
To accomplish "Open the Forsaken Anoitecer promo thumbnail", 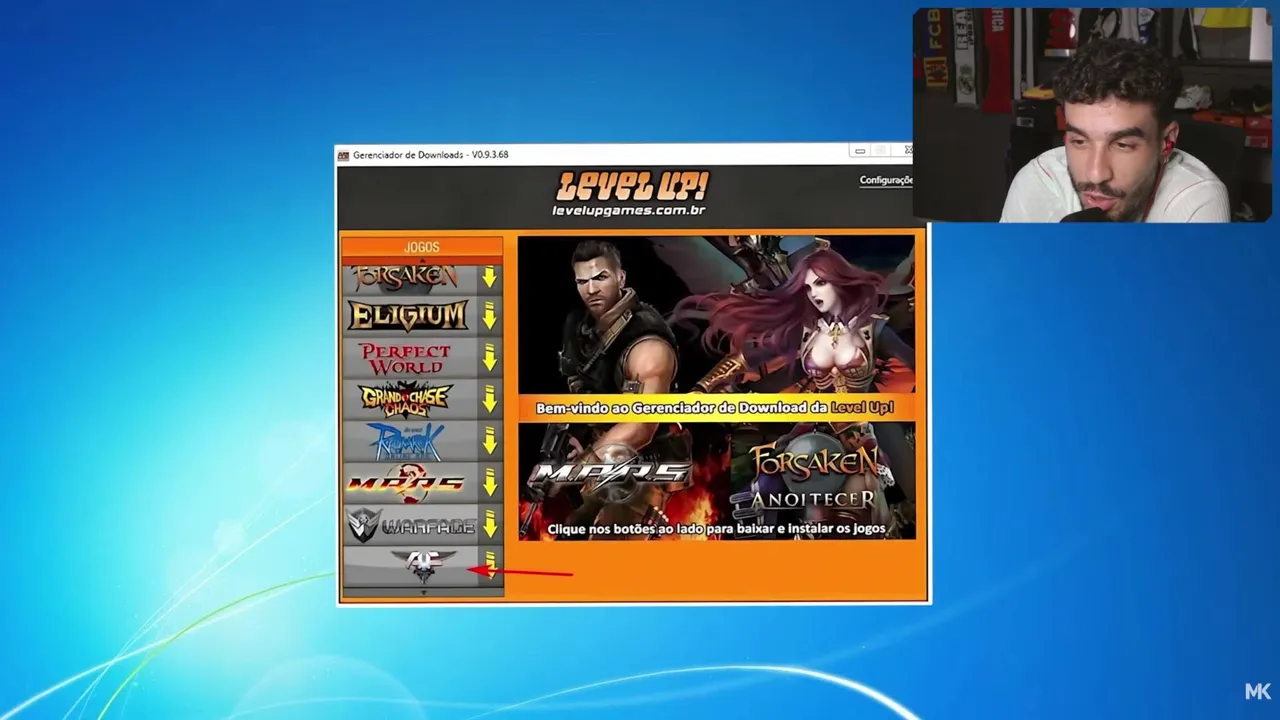I will coord(816,471).
